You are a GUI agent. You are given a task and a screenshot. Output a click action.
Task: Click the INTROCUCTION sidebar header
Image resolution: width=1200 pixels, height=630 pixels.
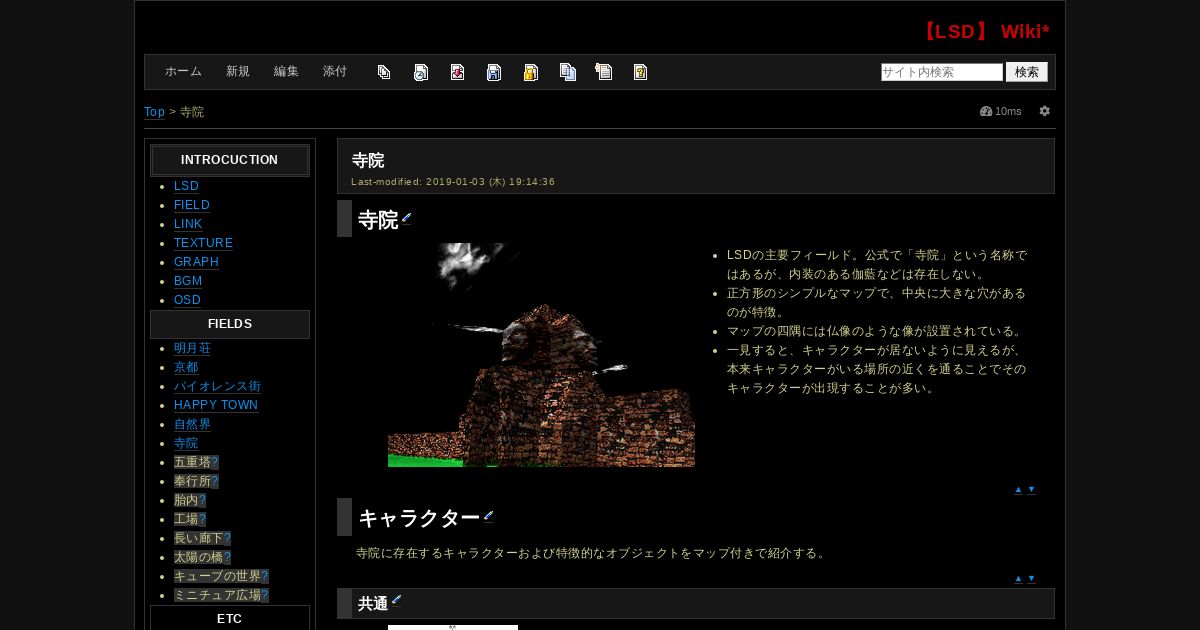tap(230, 160)
